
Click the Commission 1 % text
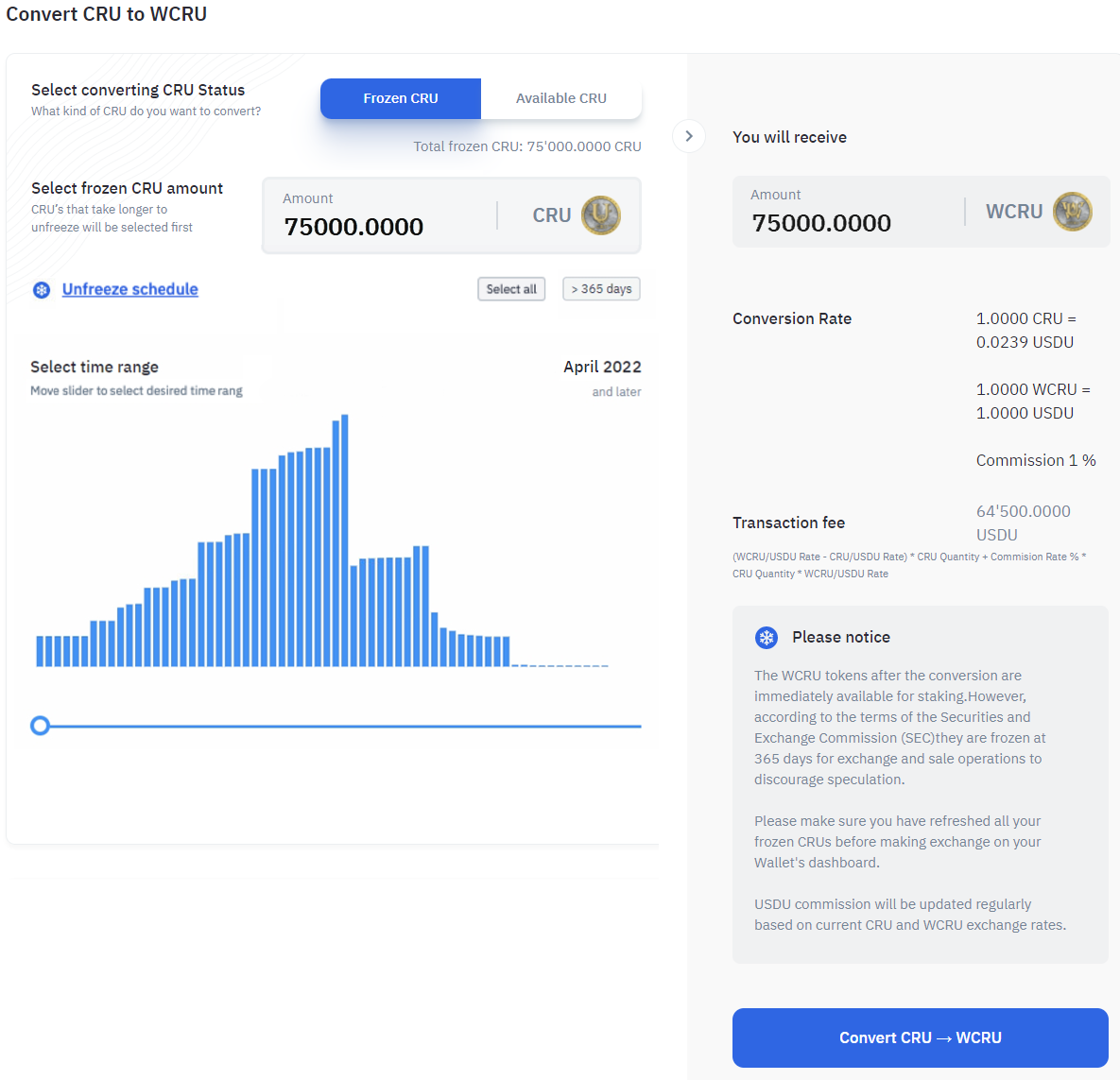(x=1036, y=460)
